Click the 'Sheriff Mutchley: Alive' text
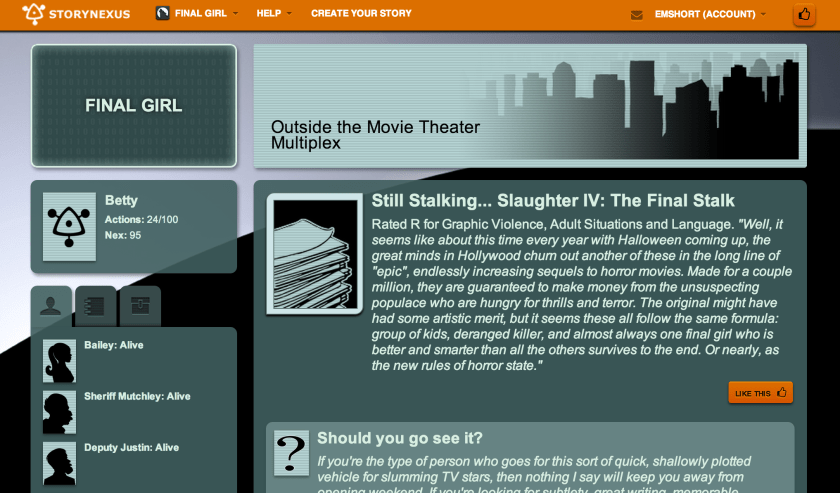Screen dimensions: 840x493 (x=137, y=397)
